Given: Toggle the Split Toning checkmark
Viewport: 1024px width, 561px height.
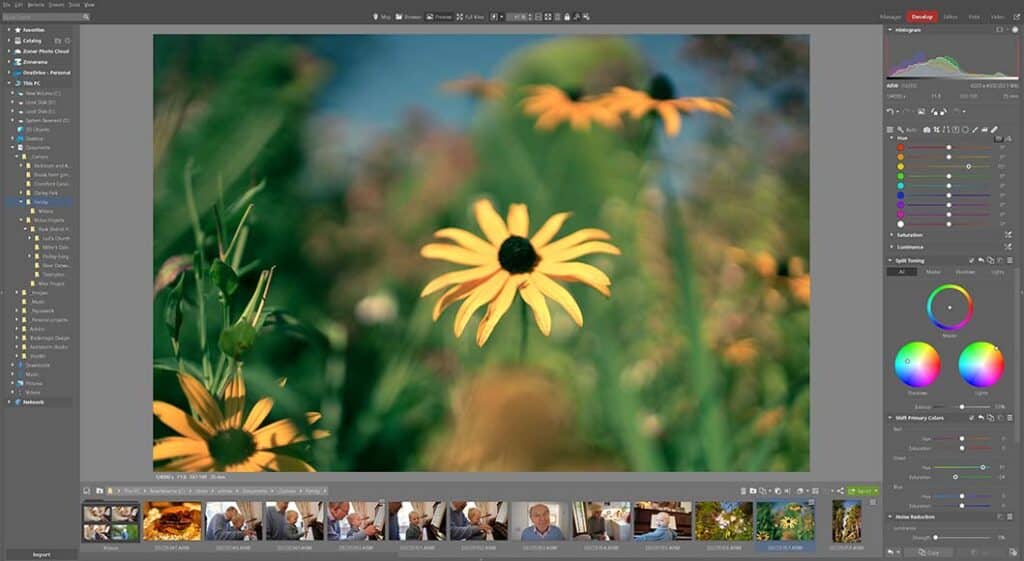Looking at the screenshot, I should [x=972, y=261].
